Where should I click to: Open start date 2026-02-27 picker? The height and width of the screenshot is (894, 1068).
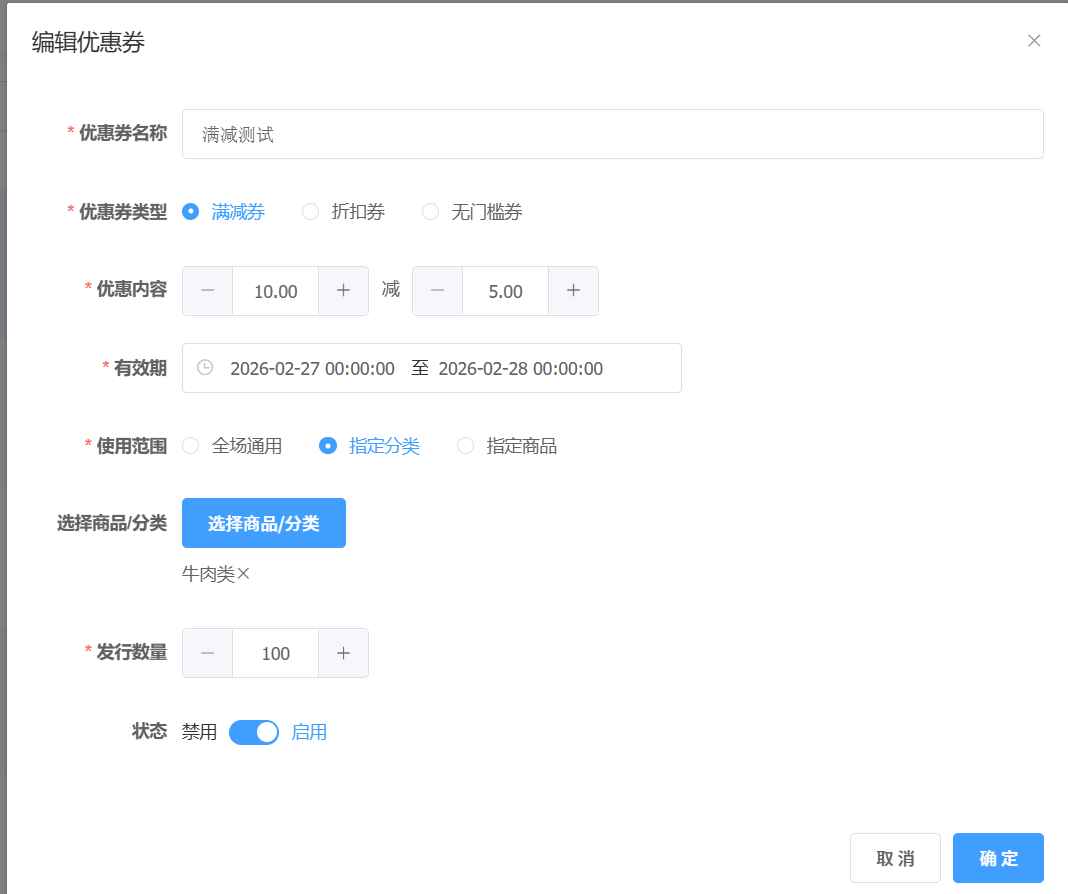[x=312, y=369]
